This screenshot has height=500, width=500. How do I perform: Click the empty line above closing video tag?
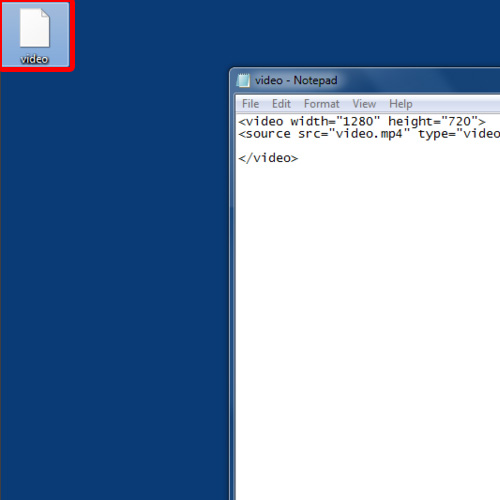(368, 146)
